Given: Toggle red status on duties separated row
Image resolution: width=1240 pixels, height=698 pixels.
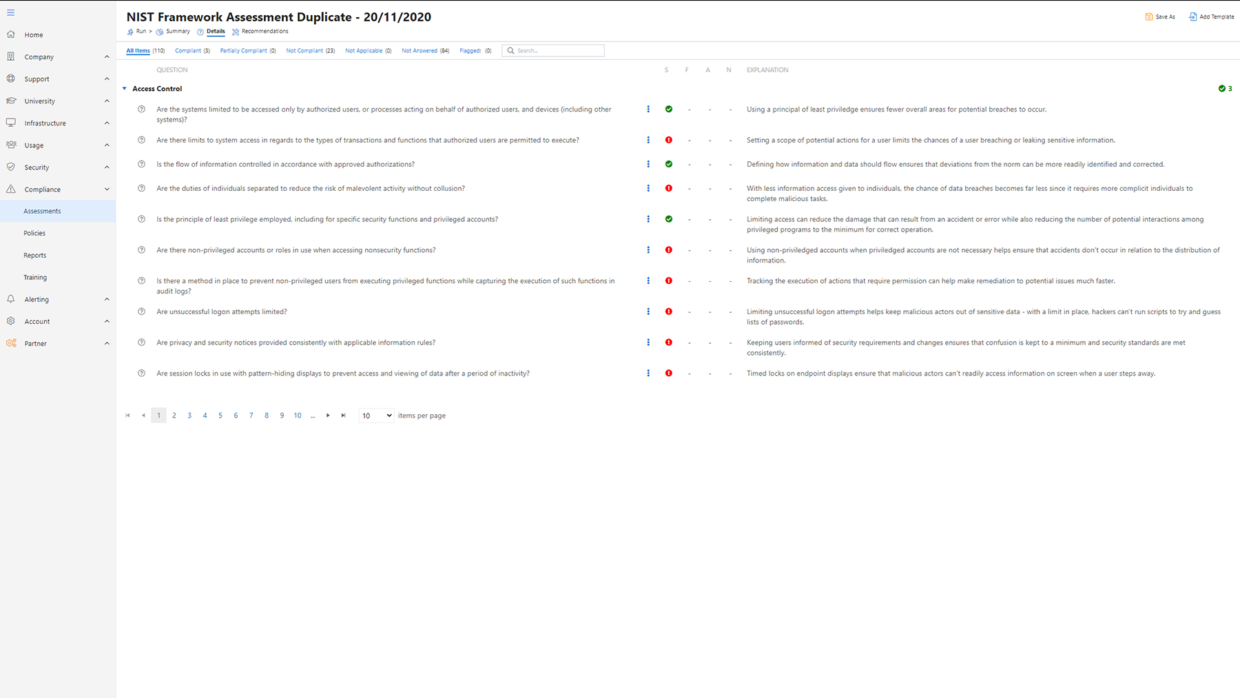Looking at the screenshot, I should click(x=669, y=188).
